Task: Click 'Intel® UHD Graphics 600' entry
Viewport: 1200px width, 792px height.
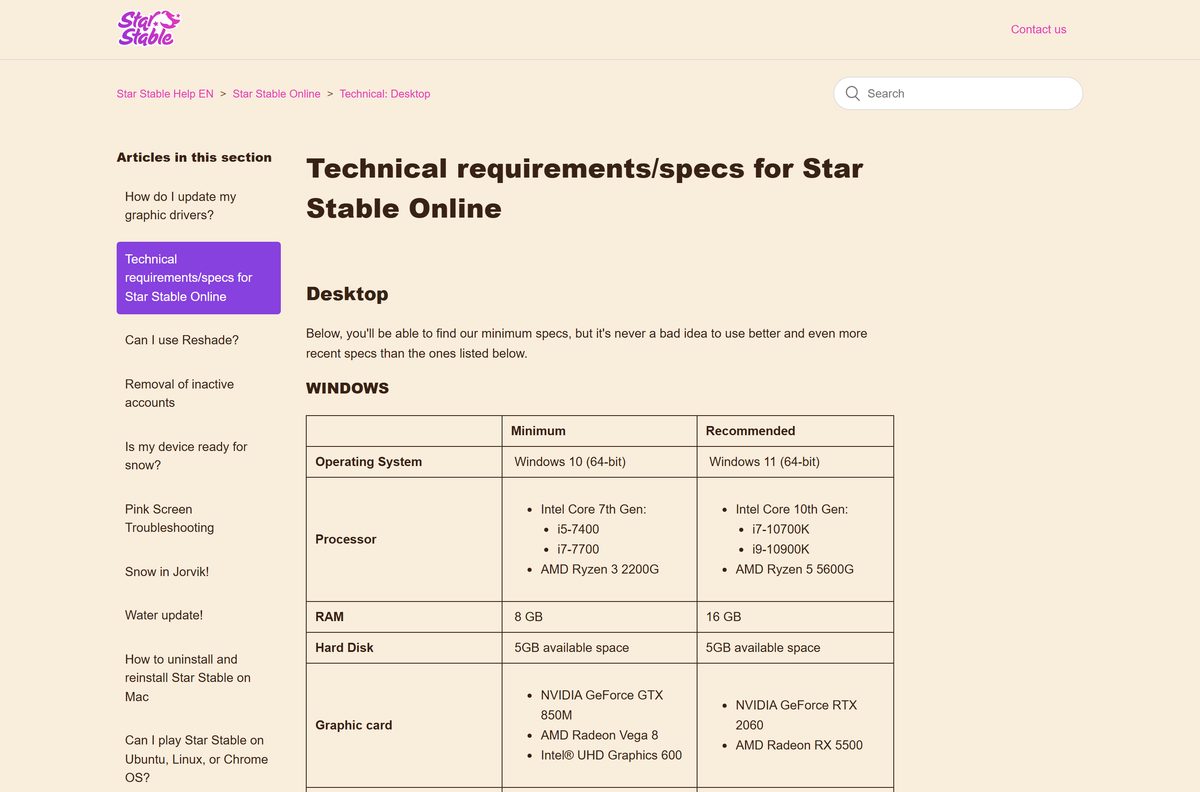Action: (x=611, y=755)
